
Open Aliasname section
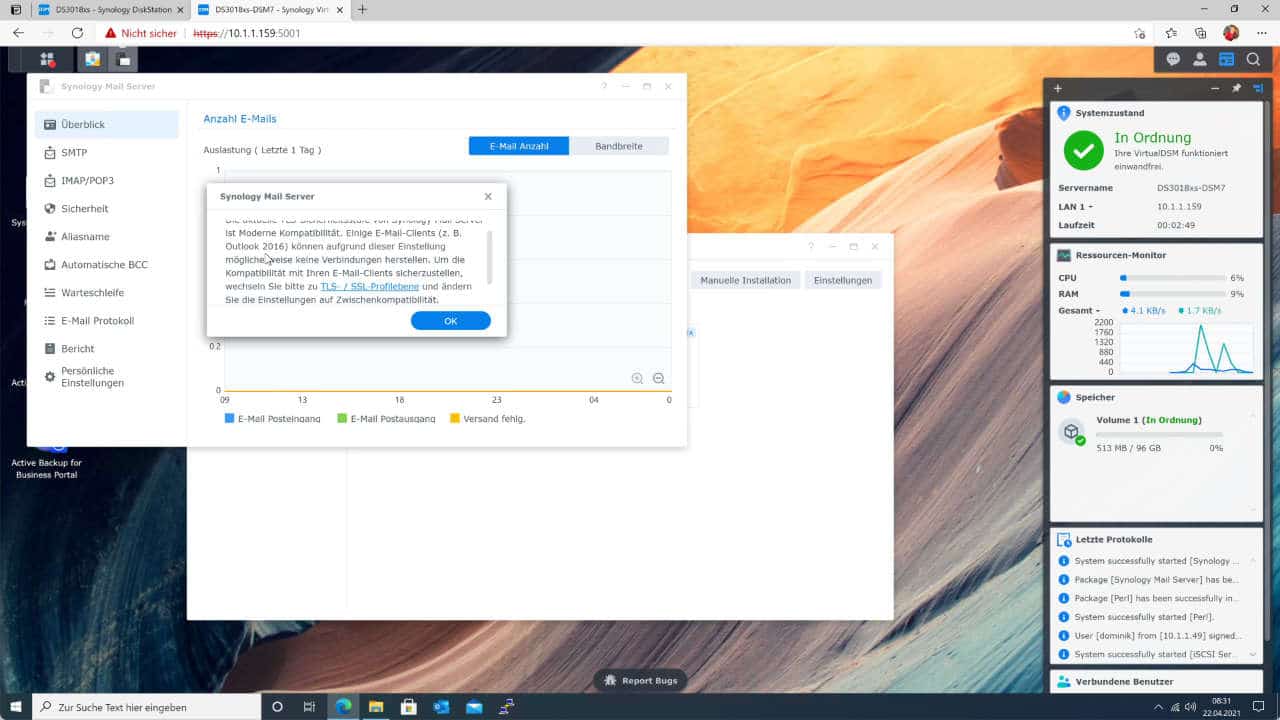click(106, 237)
